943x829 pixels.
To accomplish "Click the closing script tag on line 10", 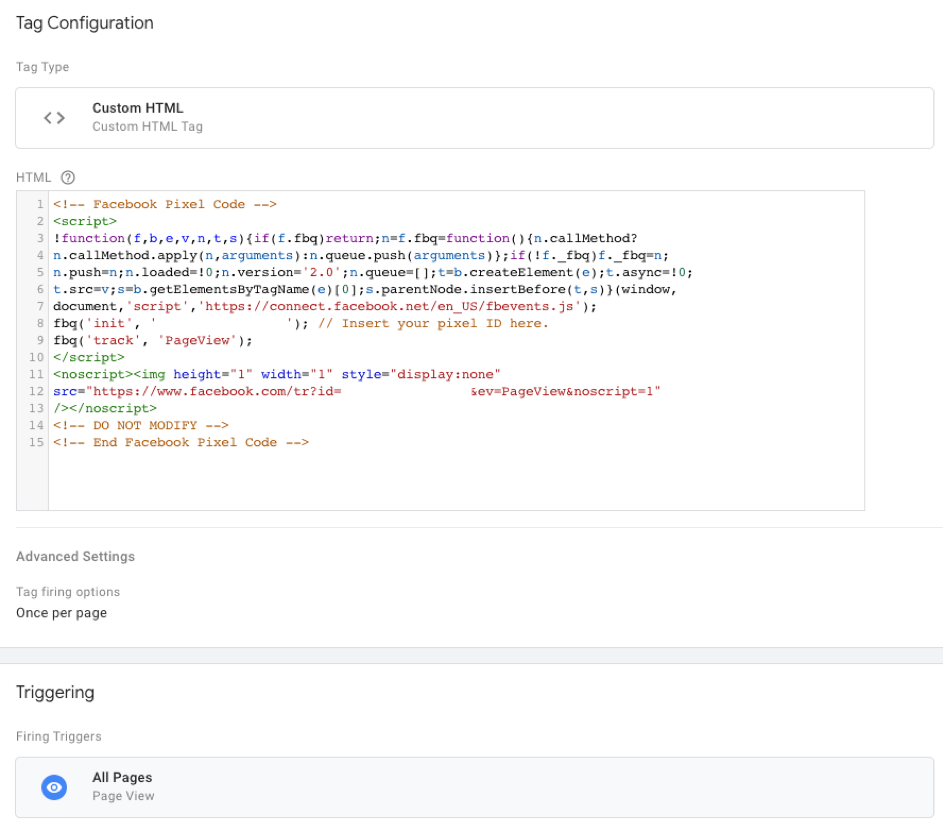I will [89, 357].
